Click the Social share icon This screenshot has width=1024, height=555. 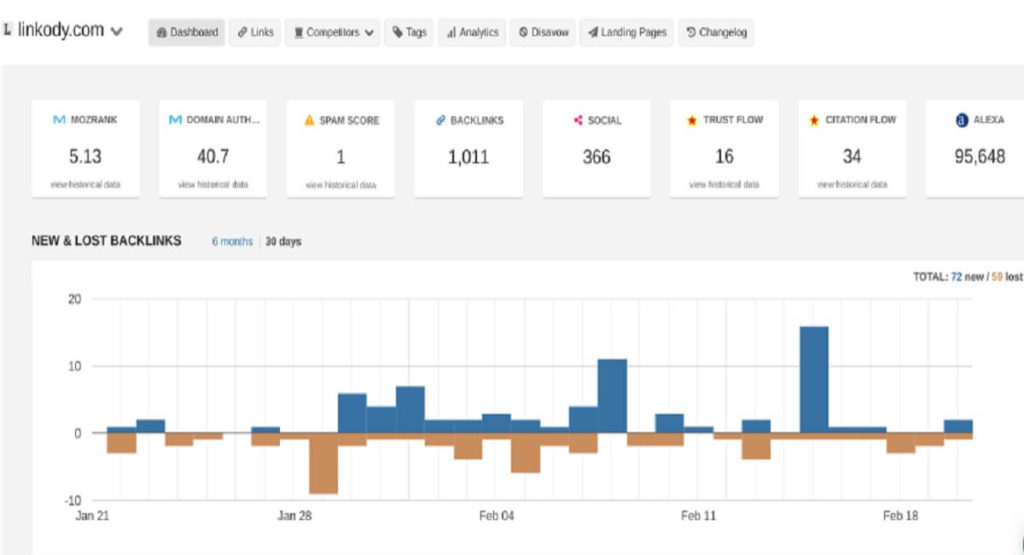point(578,120)
